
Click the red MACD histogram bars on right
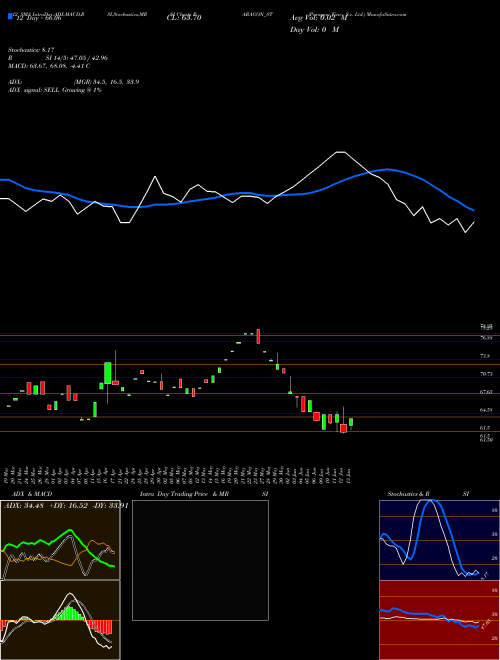point(101,627)
